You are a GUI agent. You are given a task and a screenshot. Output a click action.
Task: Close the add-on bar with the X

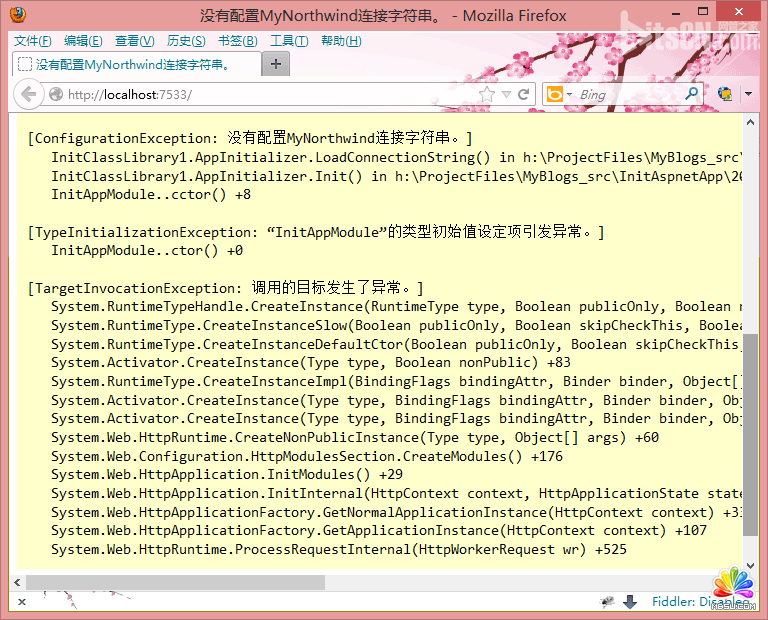click(22, 602)
